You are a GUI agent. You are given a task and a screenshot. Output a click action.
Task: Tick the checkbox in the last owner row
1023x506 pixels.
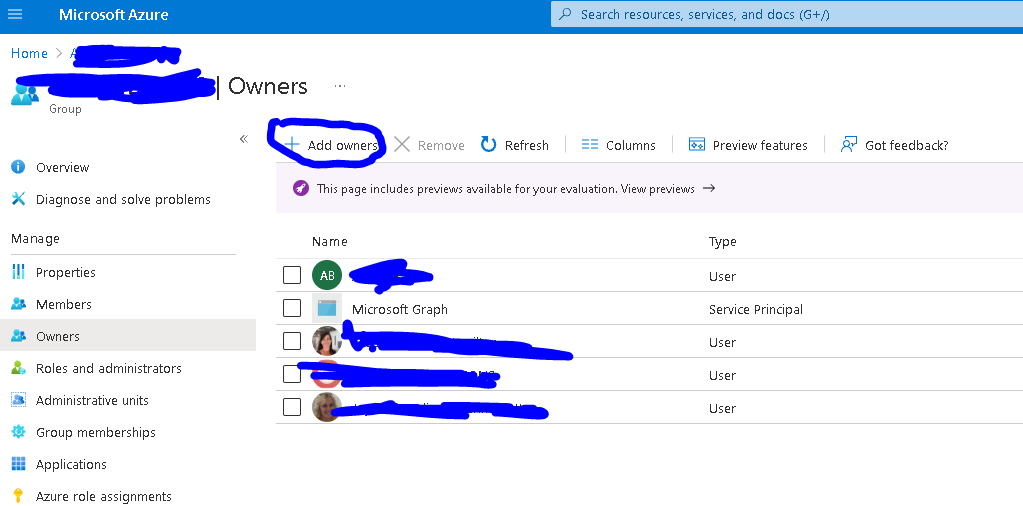292,408
